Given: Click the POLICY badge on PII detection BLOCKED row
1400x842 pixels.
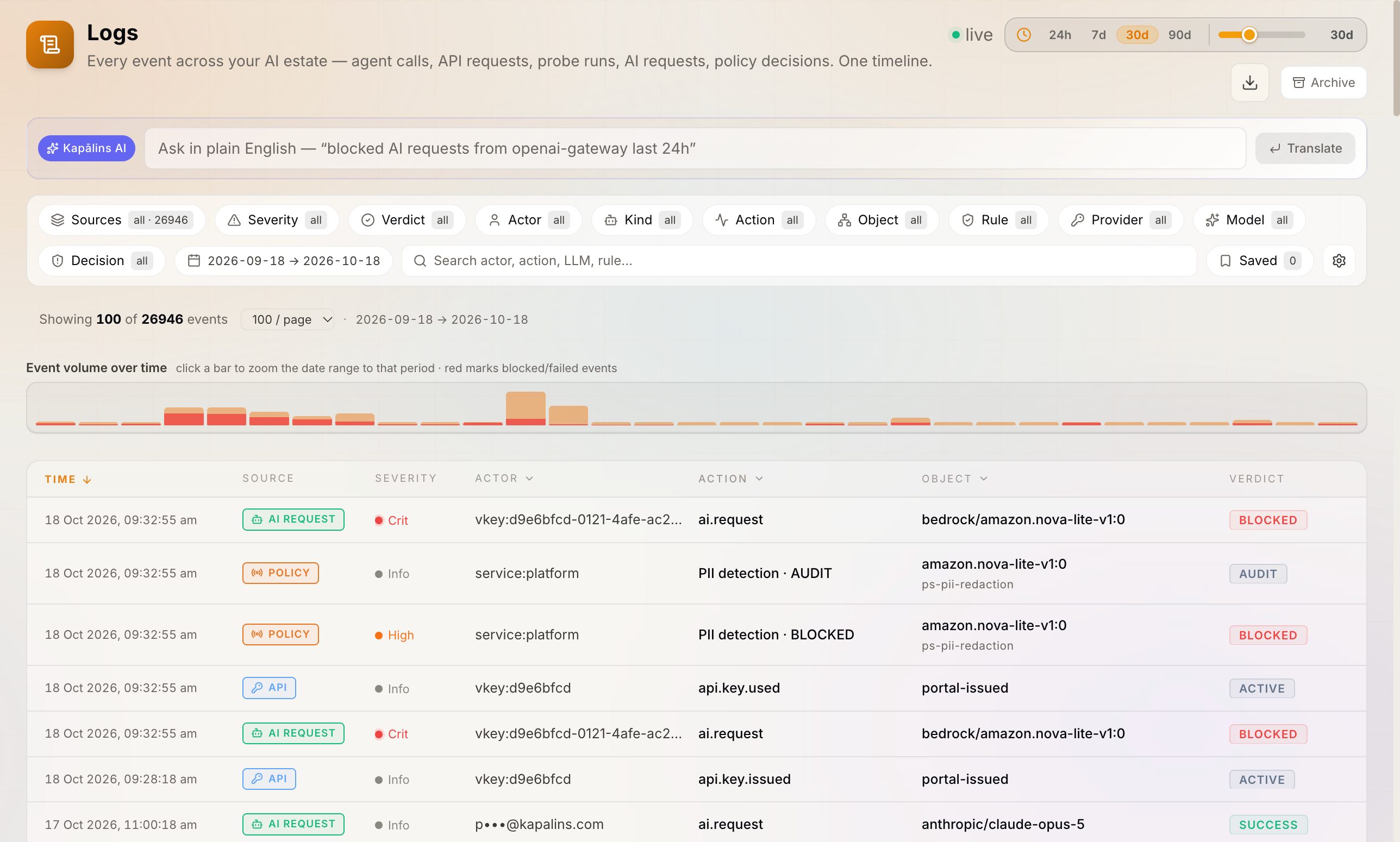Looking at the screenshot, I should 280,634.
